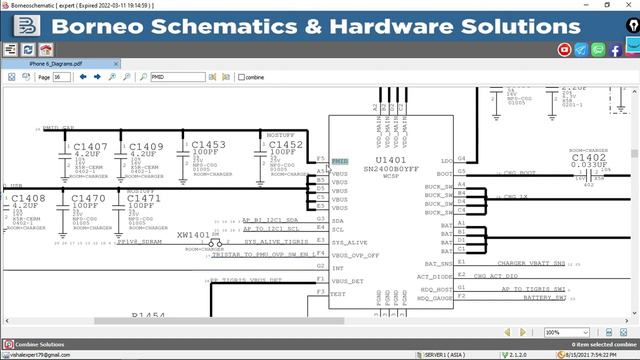Open the green chat message icon
Image resolution: width=640 pixels, height=360 pixels.
tap(598, 50)
